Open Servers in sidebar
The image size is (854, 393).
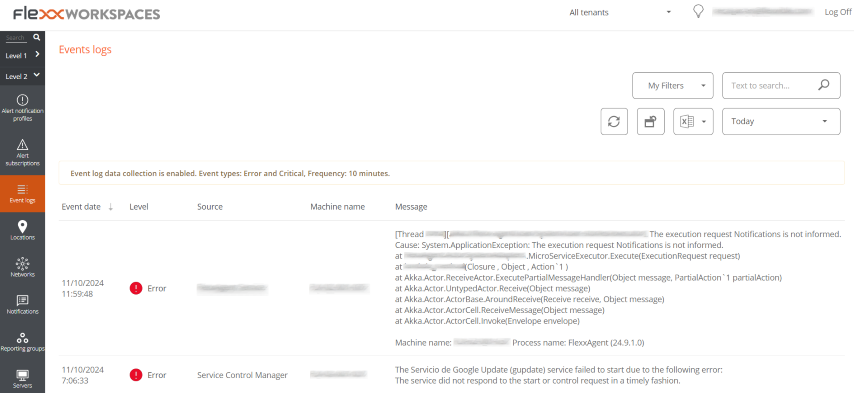(x=22, y=379)
